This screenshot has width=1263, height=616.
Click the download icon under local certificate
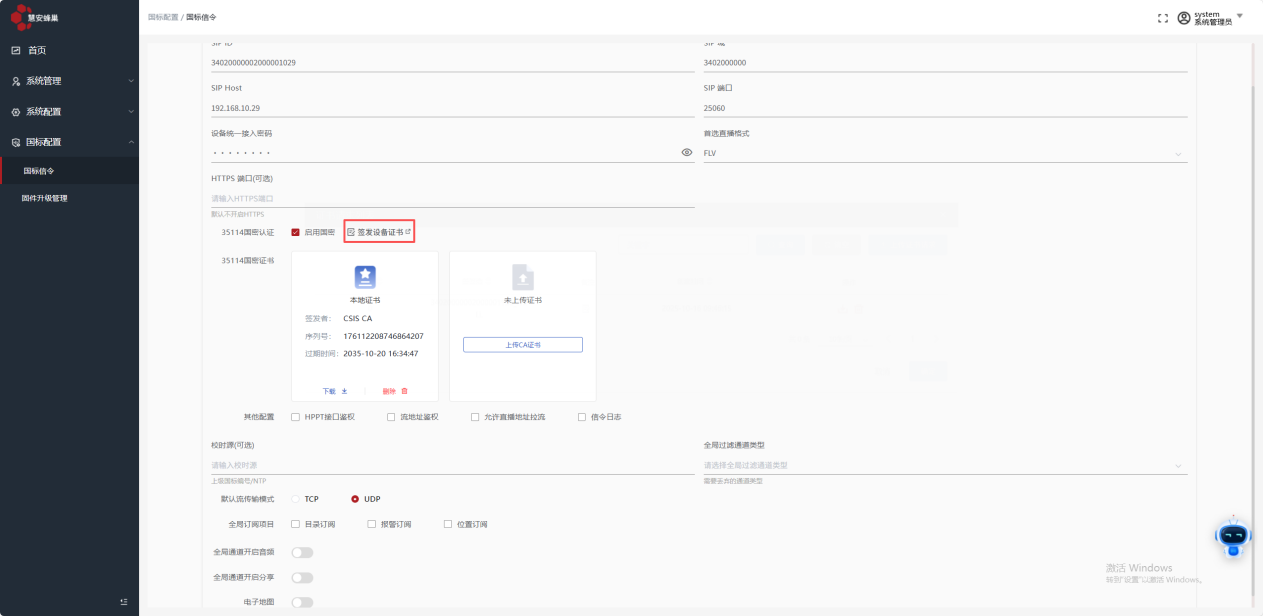pos(345,391)
